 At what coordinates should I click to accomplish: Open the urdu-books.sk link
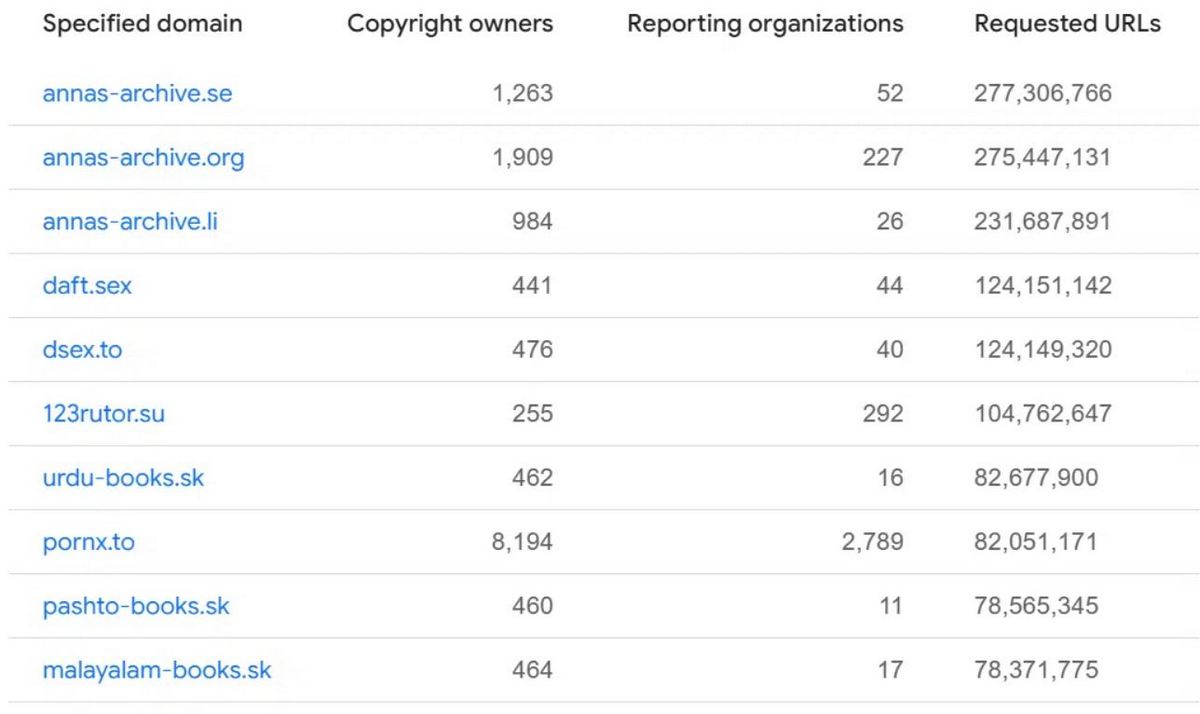123,478
